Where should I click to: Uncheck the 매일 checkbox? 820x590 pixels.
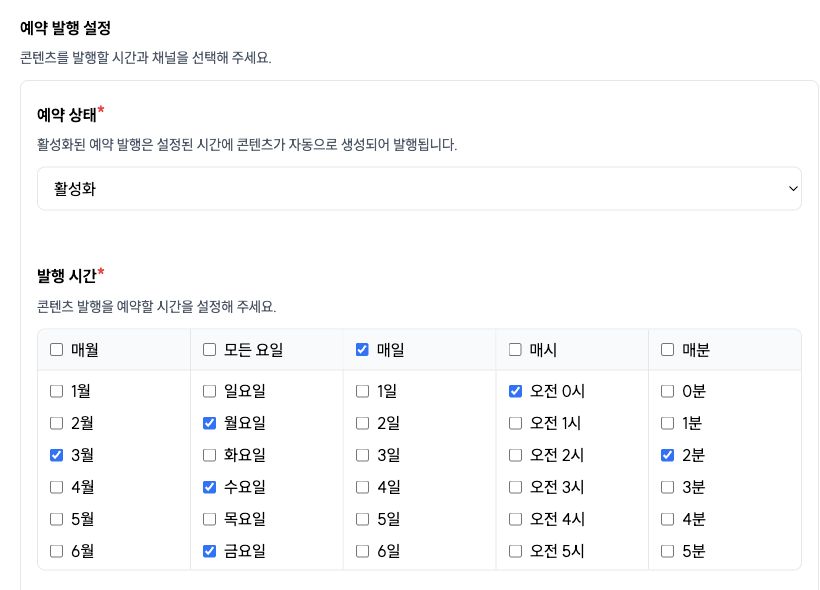click(x=362, y=349)
